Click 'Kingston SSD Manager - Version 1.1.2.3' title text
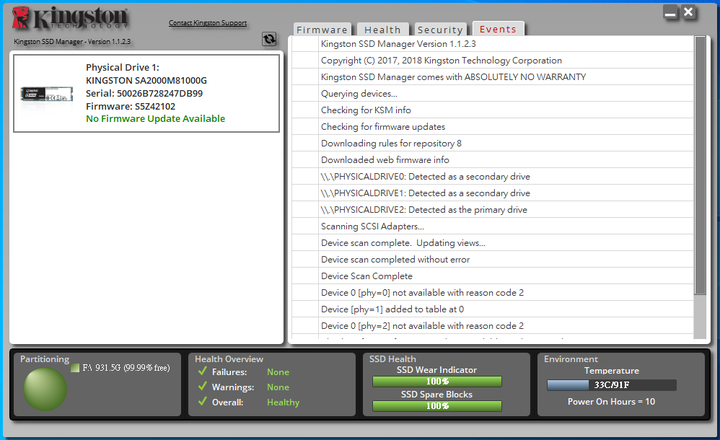 coord(72,41)
